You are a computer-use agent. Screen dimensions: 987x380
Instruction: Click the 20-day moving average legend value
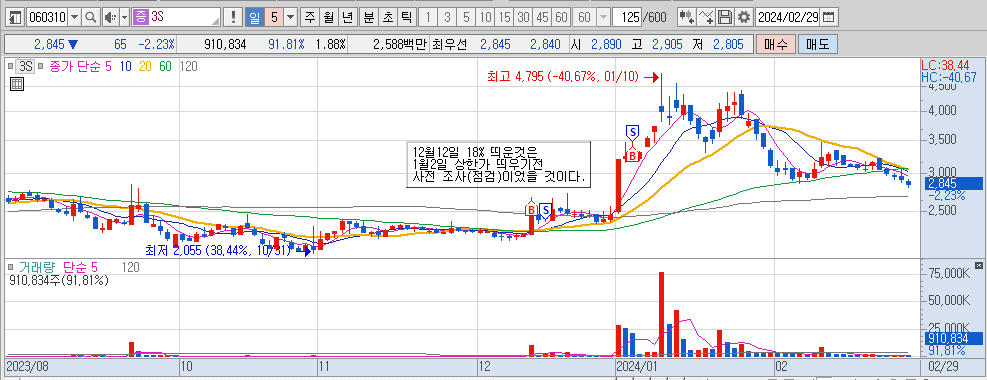tap(145, 66)
